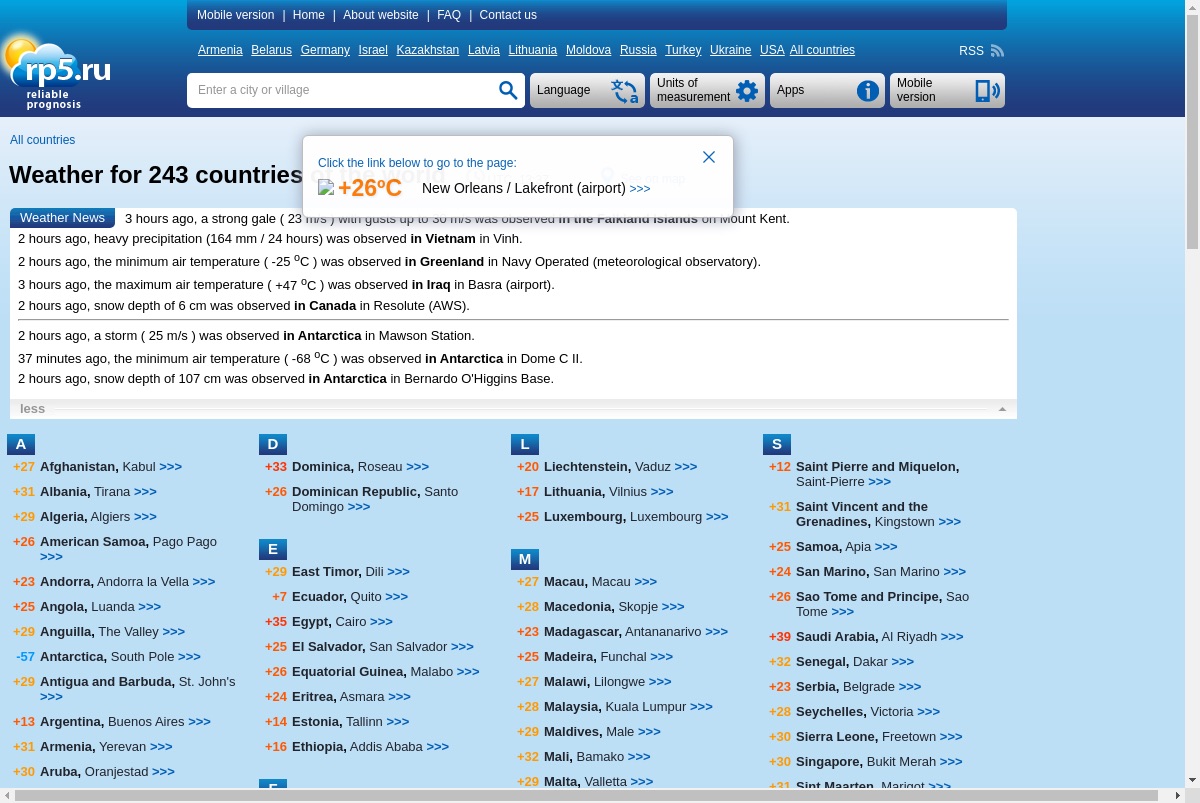Go to Germany in the top country links

click(x=325, y=50)
